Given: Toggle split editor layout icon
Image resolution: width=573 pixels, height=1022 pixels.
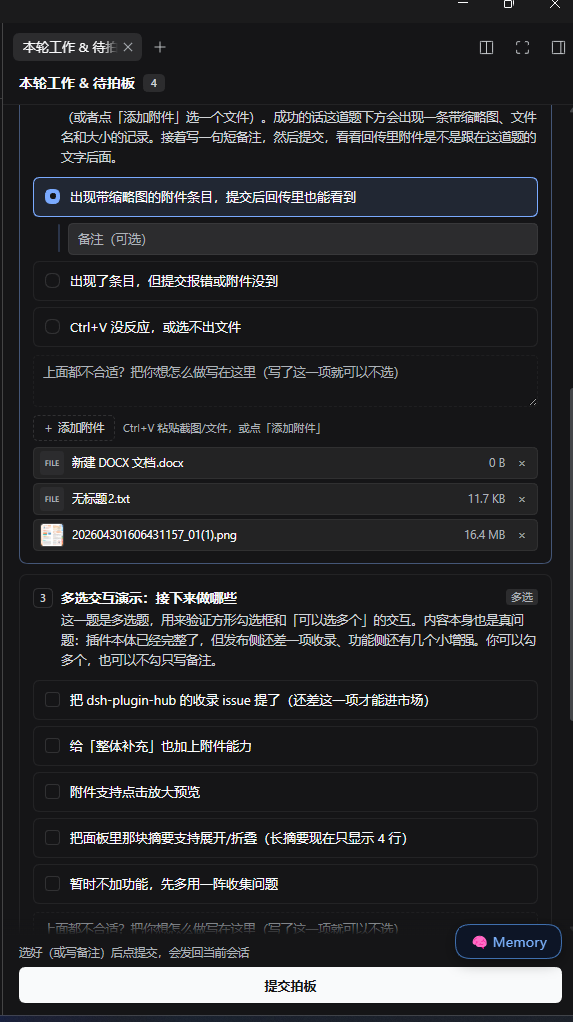Looking at the screenshot, I should [x=486, y=47].
